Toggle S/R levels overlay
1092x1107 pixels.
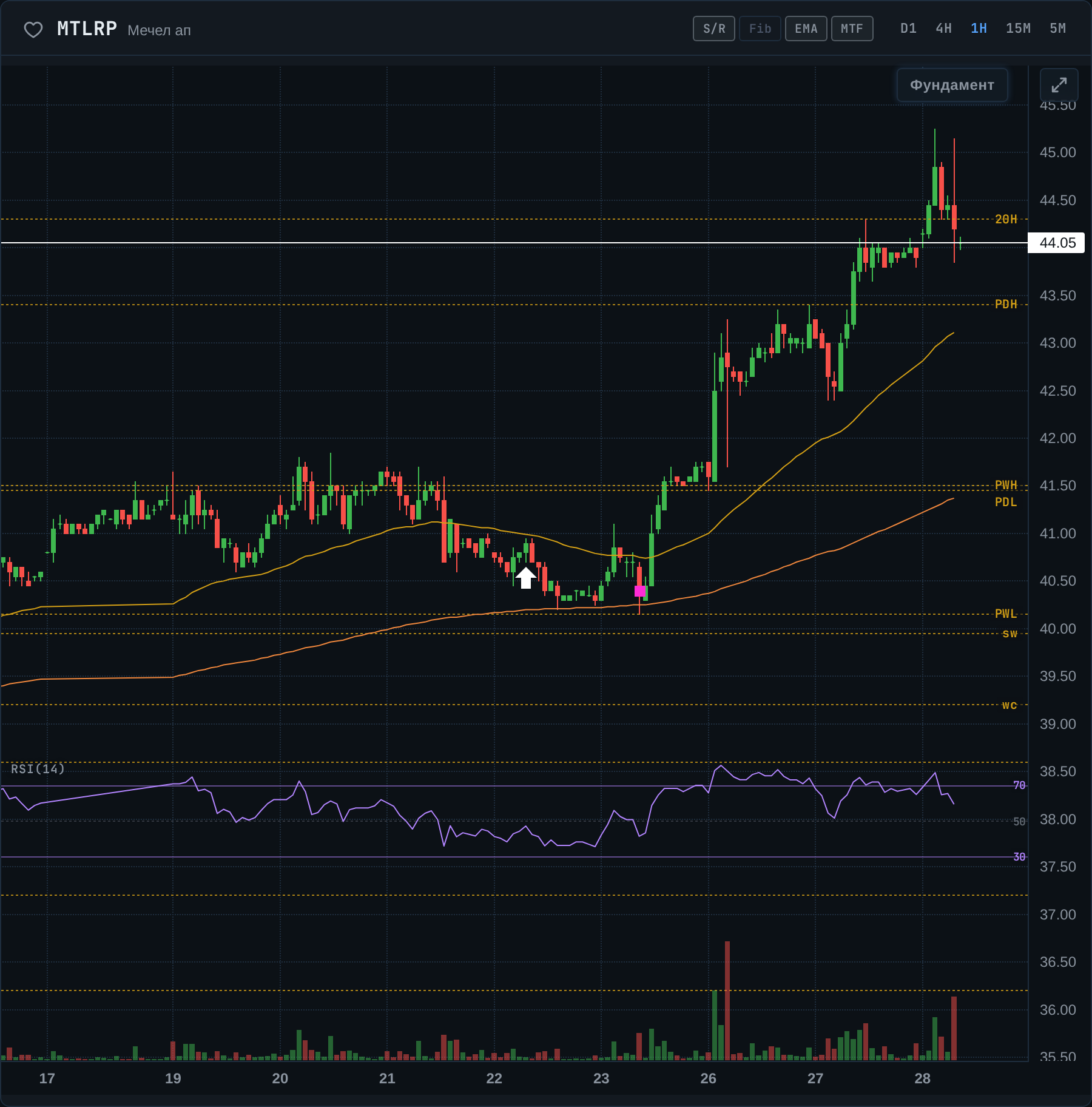(714, 29)
